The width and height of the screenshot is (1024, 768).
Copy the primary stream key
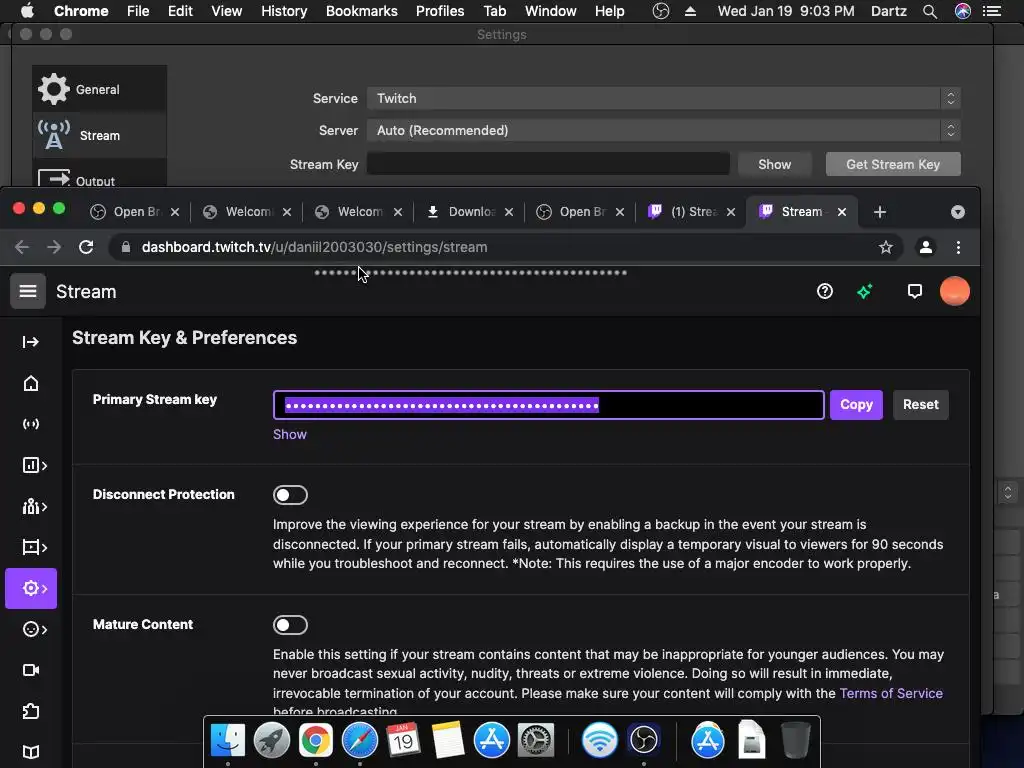856,405
